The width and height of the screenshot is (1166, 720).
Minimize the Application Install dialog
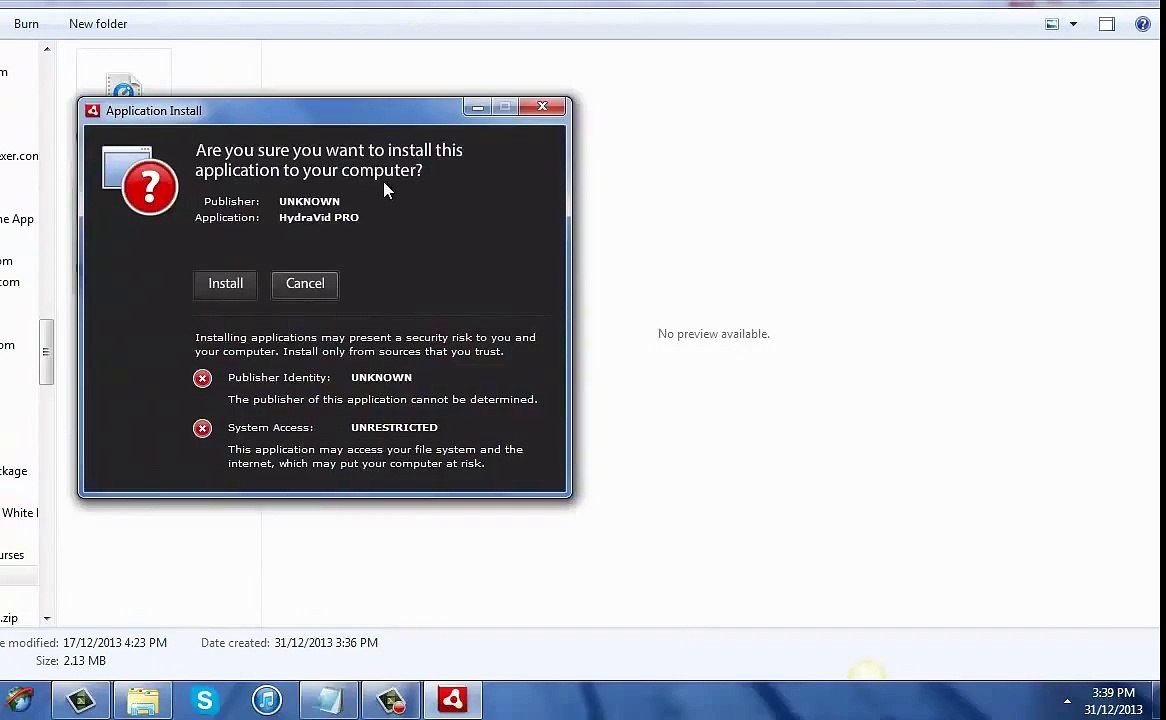point(477,107)
